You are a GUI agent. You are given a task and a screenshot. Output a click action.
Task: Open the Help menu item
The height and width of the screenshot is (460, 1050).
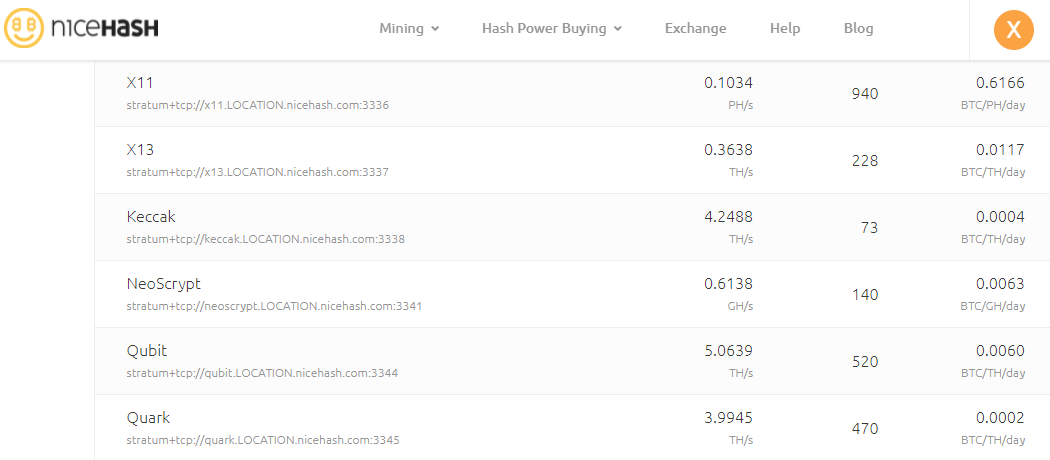tap(785, 29)
